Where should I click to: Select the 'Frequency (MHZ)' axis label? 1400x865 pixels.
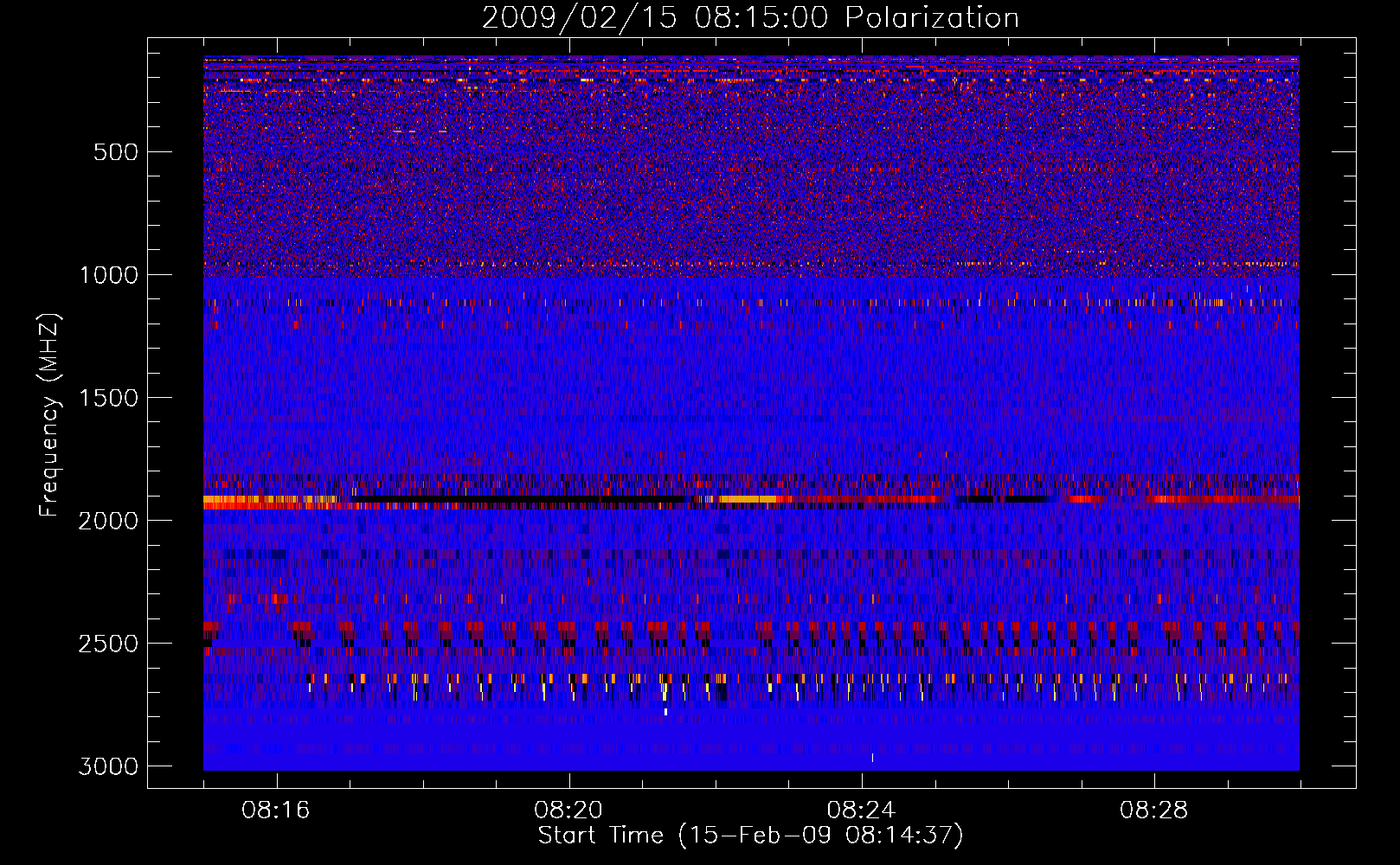[x=49, y=415]
